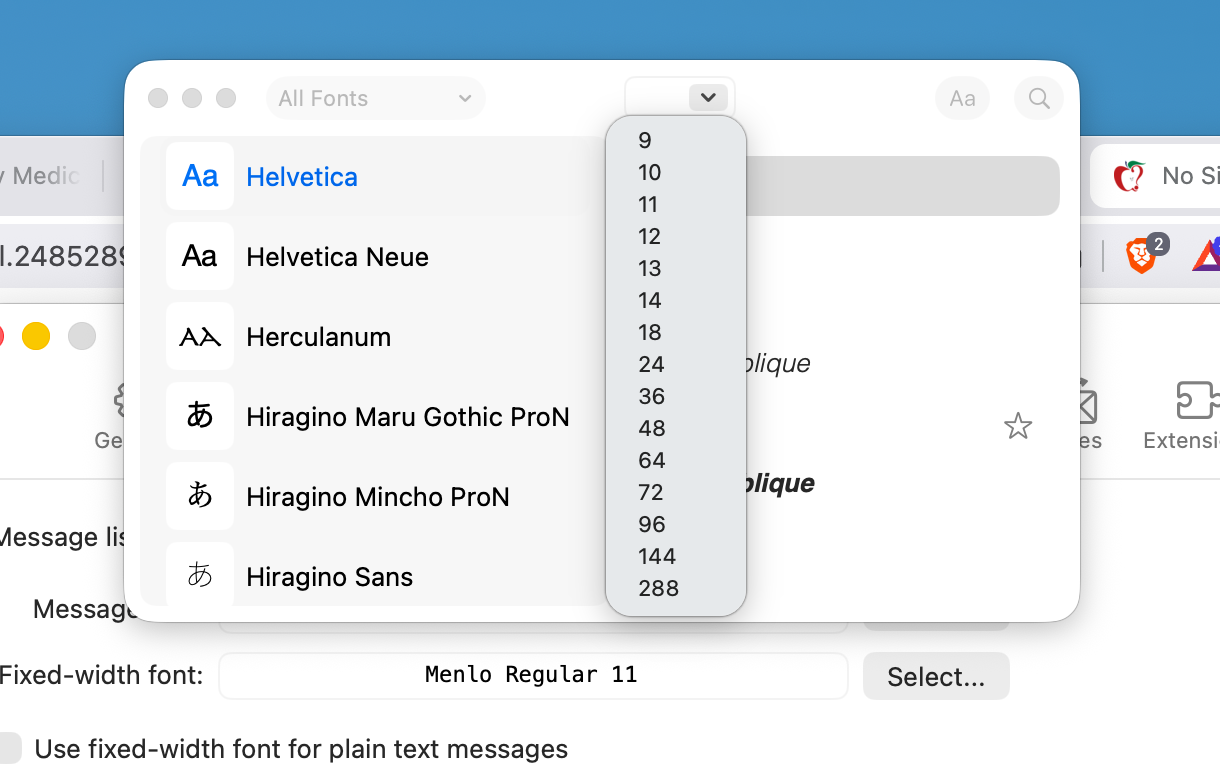Click Helvetica Aa preview thumbnail
Screen dimensions: 1220x768
[x=200, y=176]
